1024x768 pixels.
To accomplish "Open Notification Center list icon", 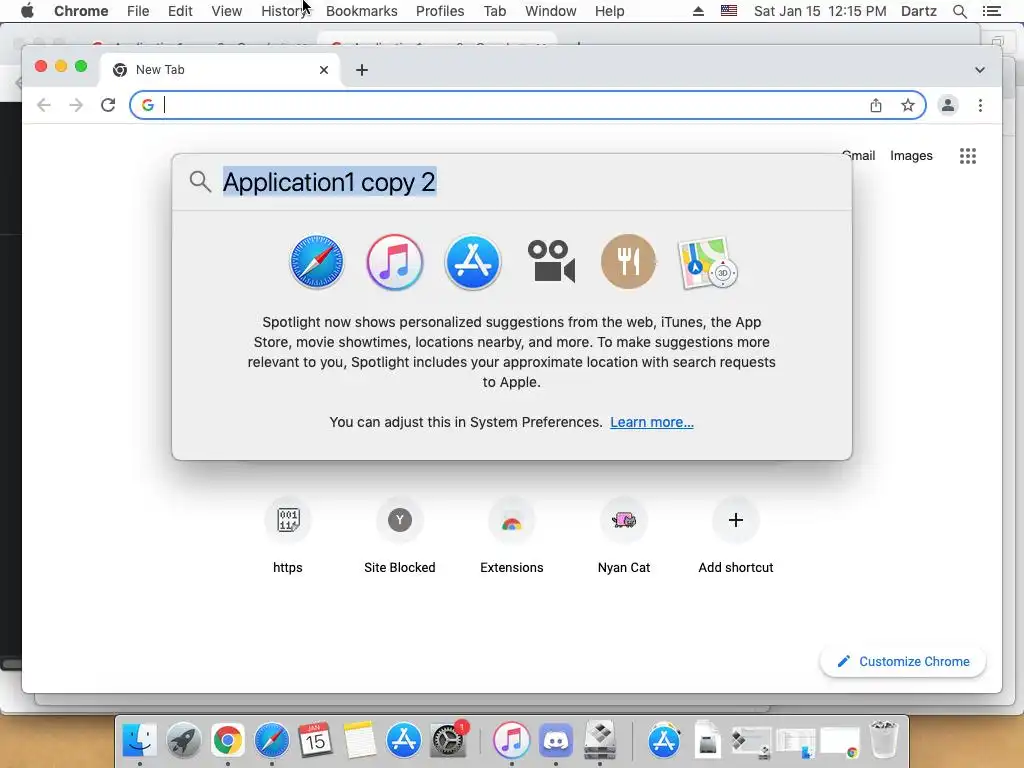I will [x=991, y=11].
